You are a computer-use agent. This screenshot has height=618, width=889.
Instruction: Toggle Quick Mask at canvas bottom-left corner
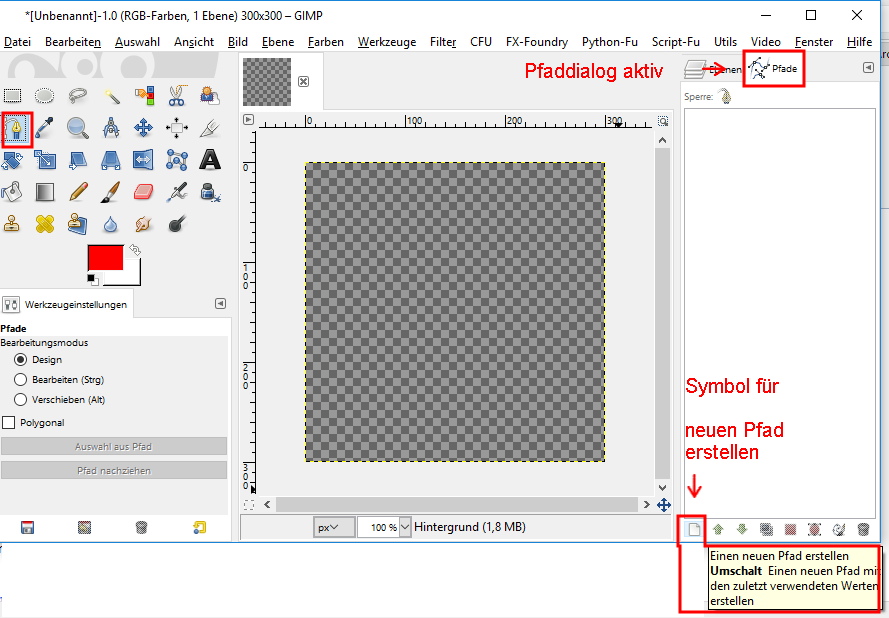point(248,505)
